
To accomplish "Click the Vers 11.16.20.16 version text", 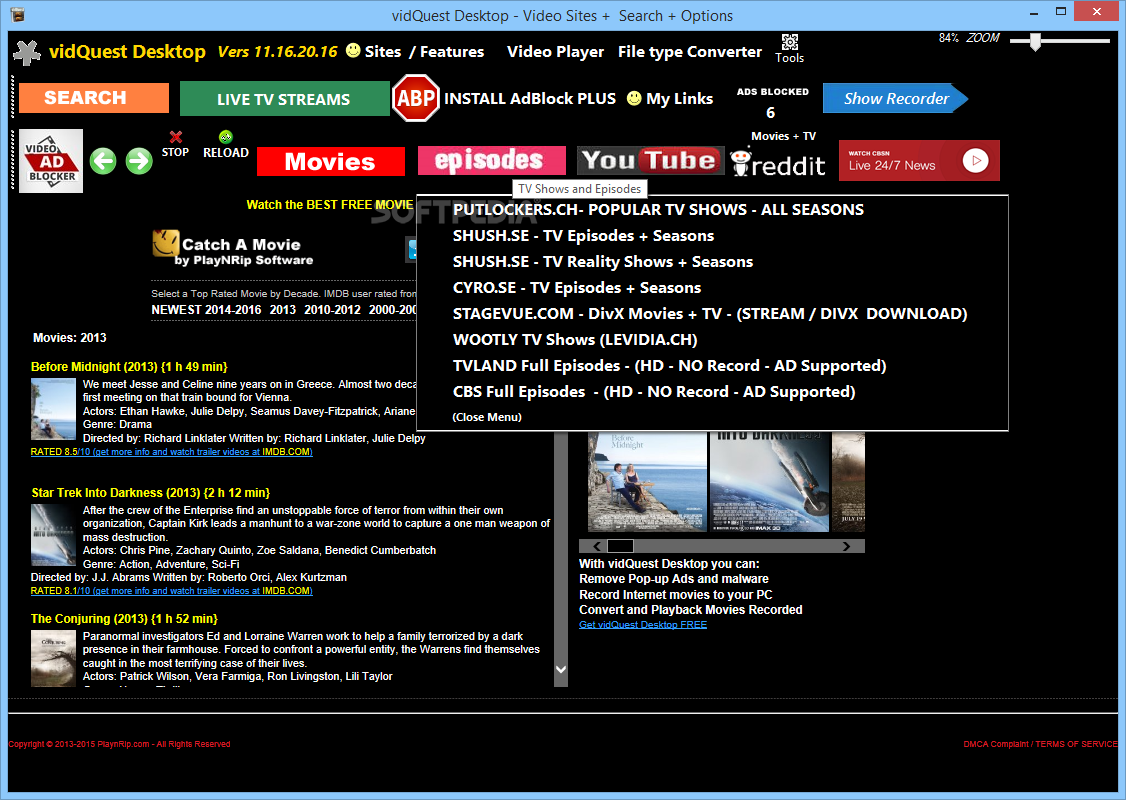I will coord(277,52).
